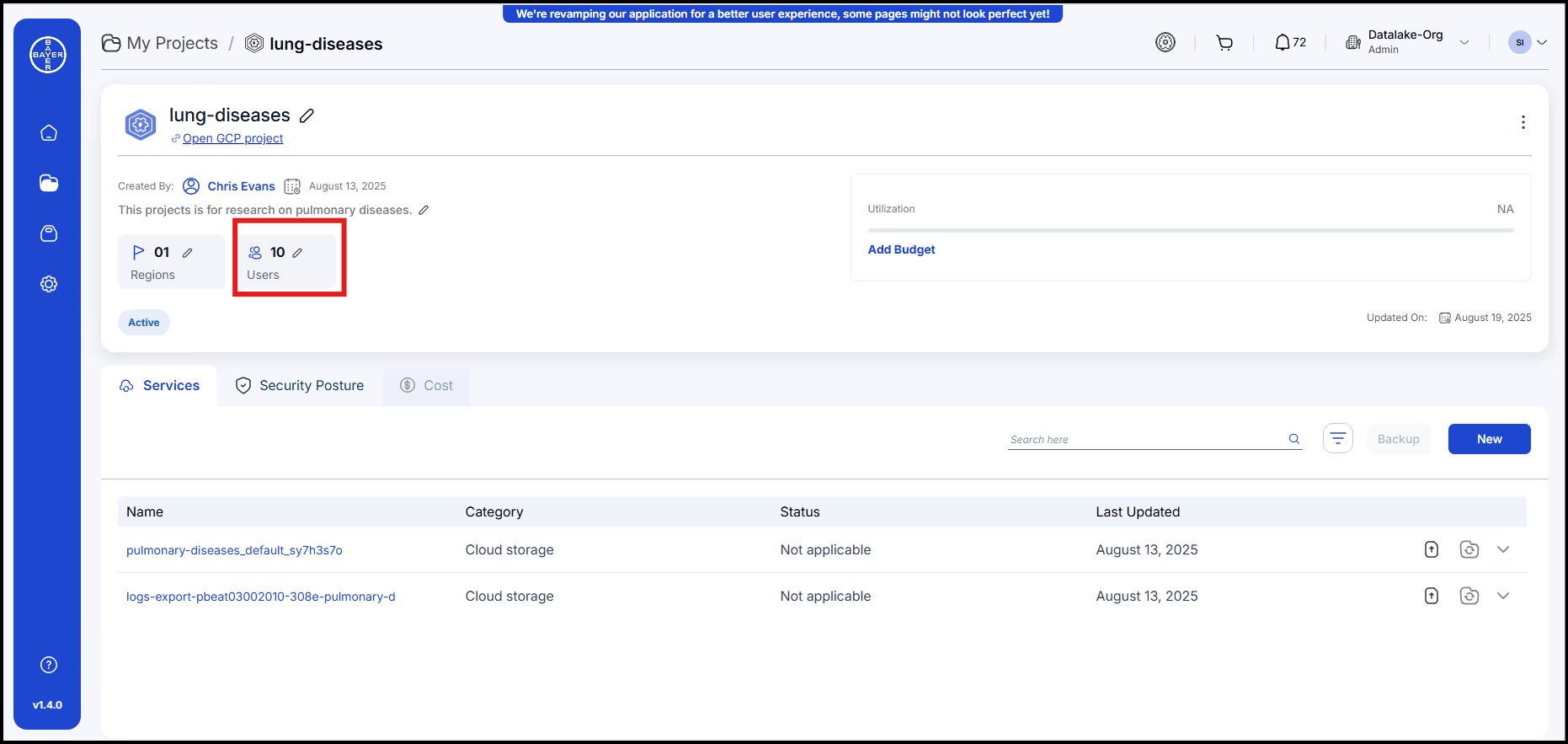
Task: Switch to the Cost tab
Action: [426, 385]
